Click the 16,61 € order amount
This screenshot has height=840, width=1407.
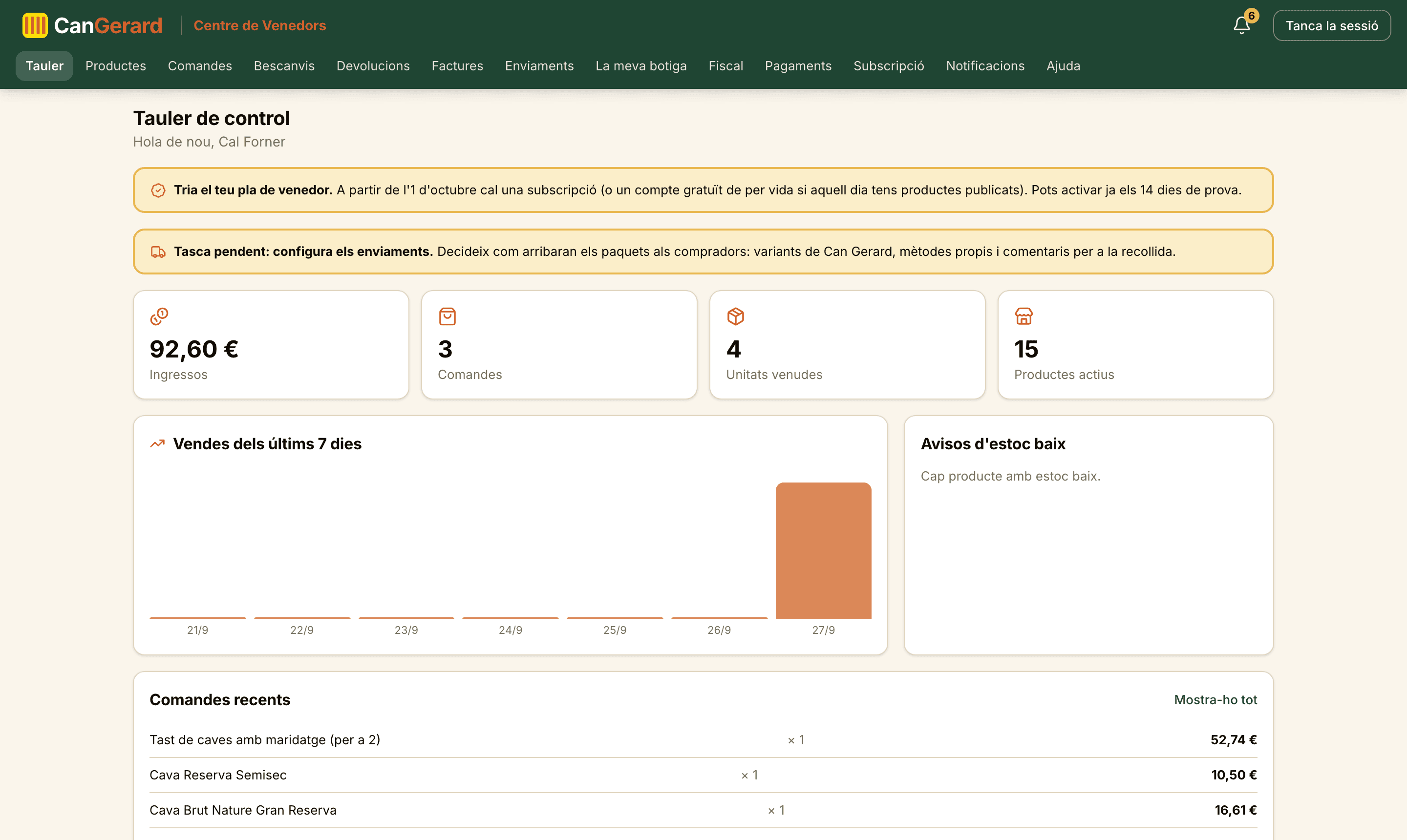[x=1236, y=811]
